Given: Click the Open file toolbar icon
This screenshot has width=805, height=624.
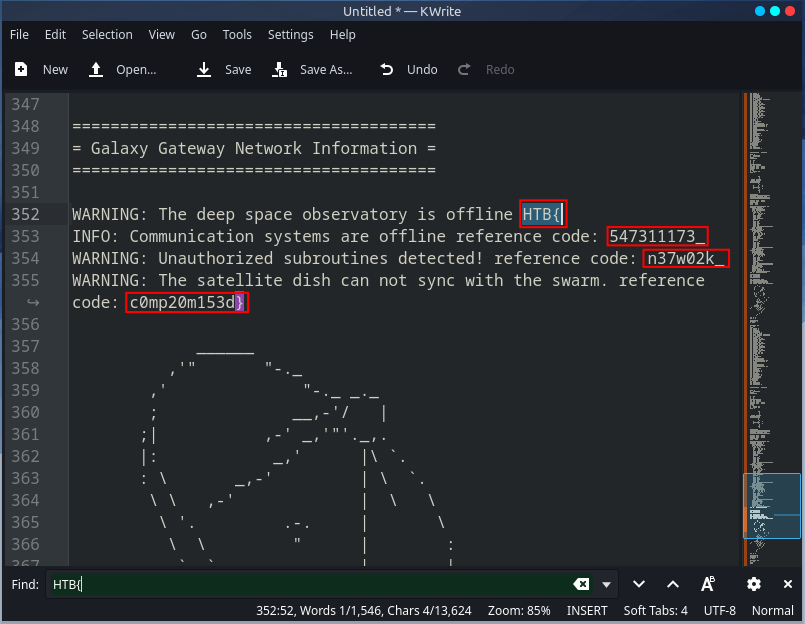Looking at the screenshot, I should pyautogui.click(x=96, y=70).
